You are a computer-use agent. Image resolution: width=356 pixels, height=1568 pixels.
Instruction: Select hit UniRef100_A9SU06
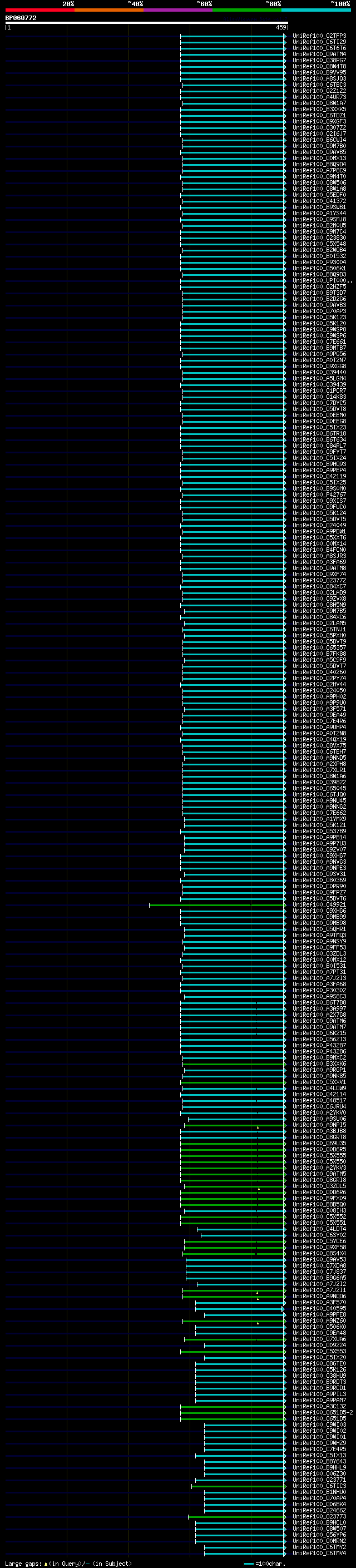(319, 1119)
